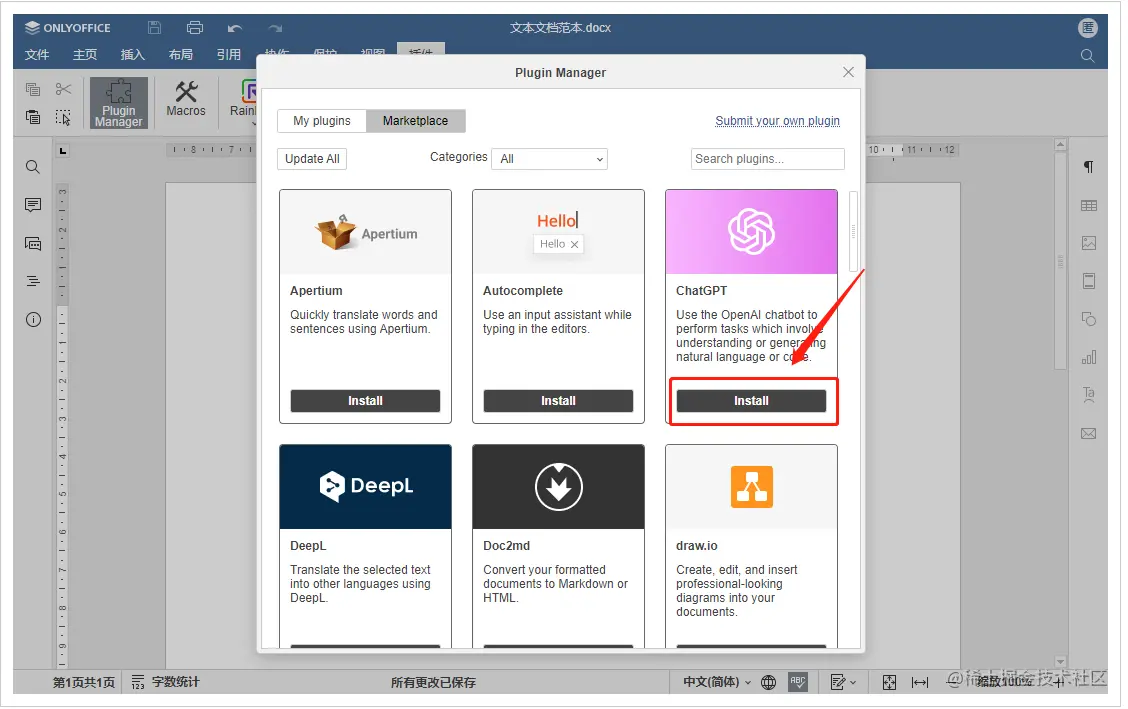The height and width of the screenshot is (709, 1128).
Task: Open the Autocomplete plugin card image
Action: [558, 232]
